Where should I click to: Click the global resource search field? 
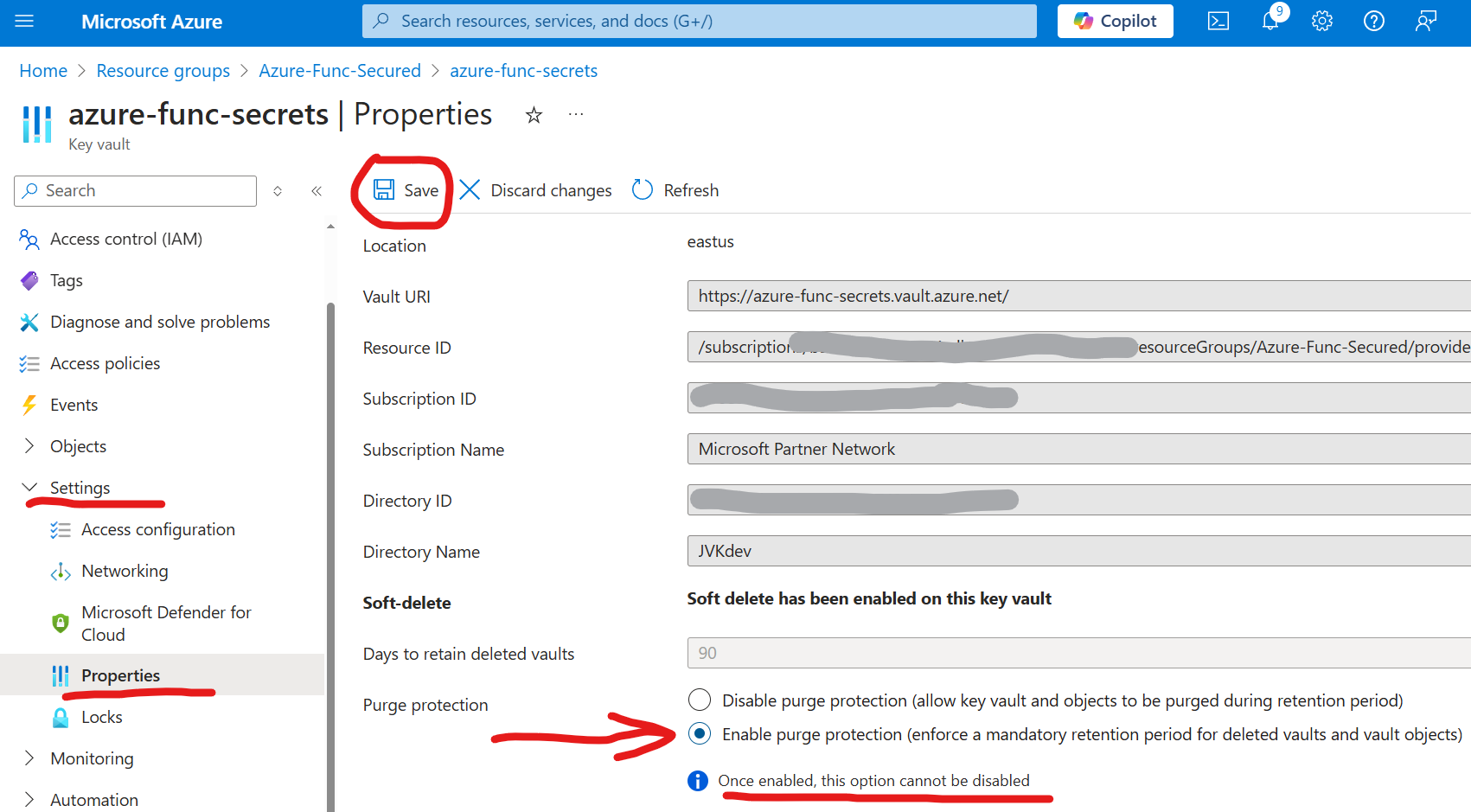[x=699, y=21]
